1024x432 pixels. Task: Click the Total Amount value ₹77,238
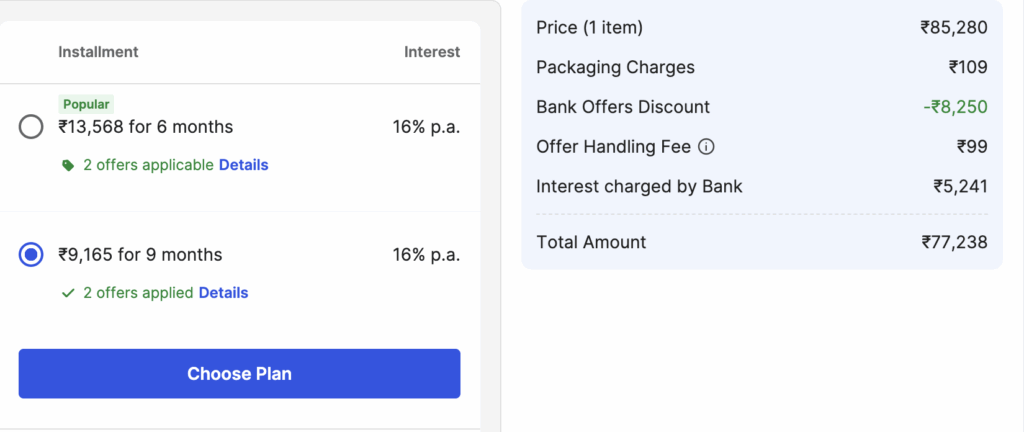point(954,243)
